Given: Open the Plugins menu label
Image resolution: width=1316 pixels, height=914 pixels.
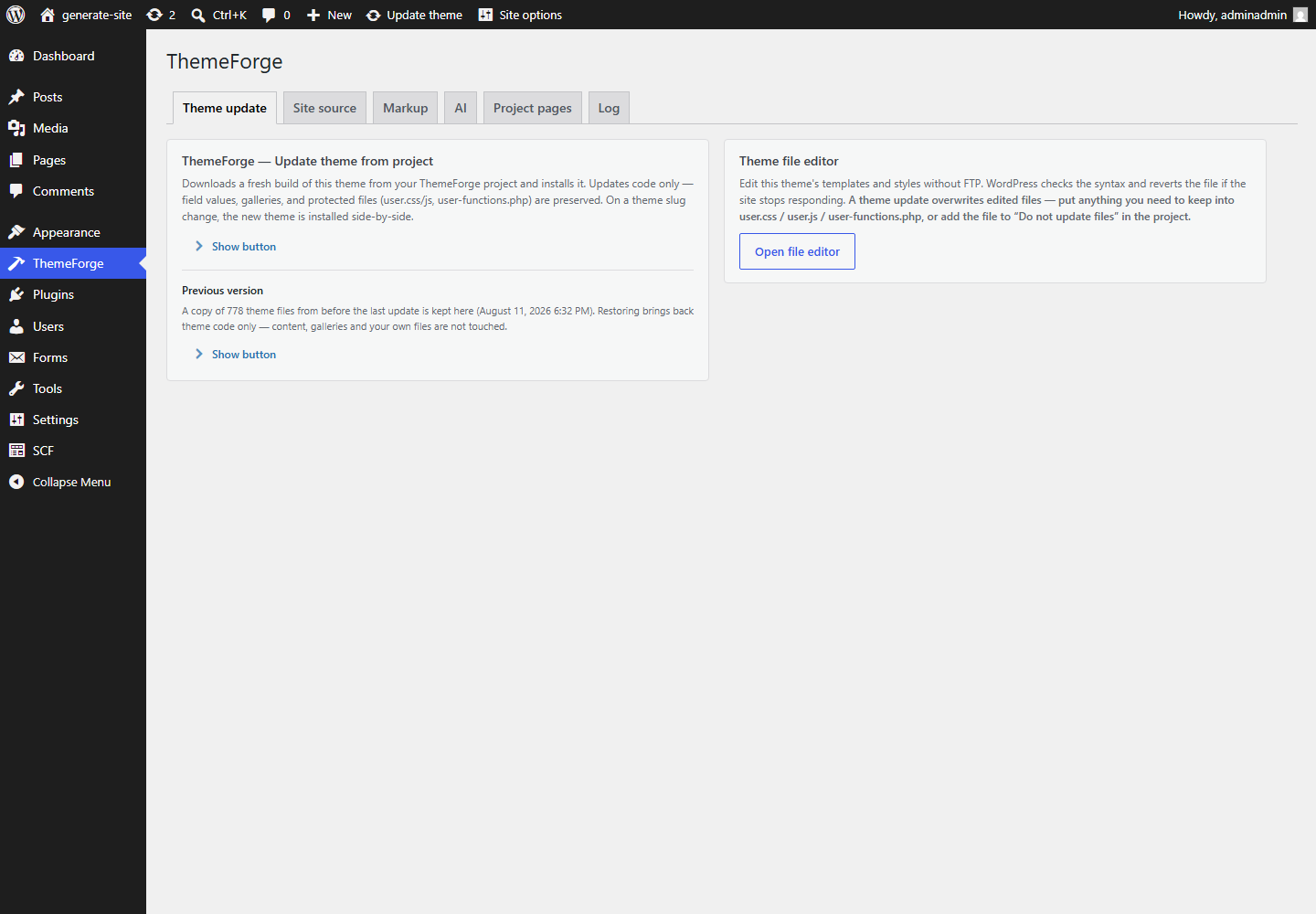Looking at the screenshot, I should [53, 294].
